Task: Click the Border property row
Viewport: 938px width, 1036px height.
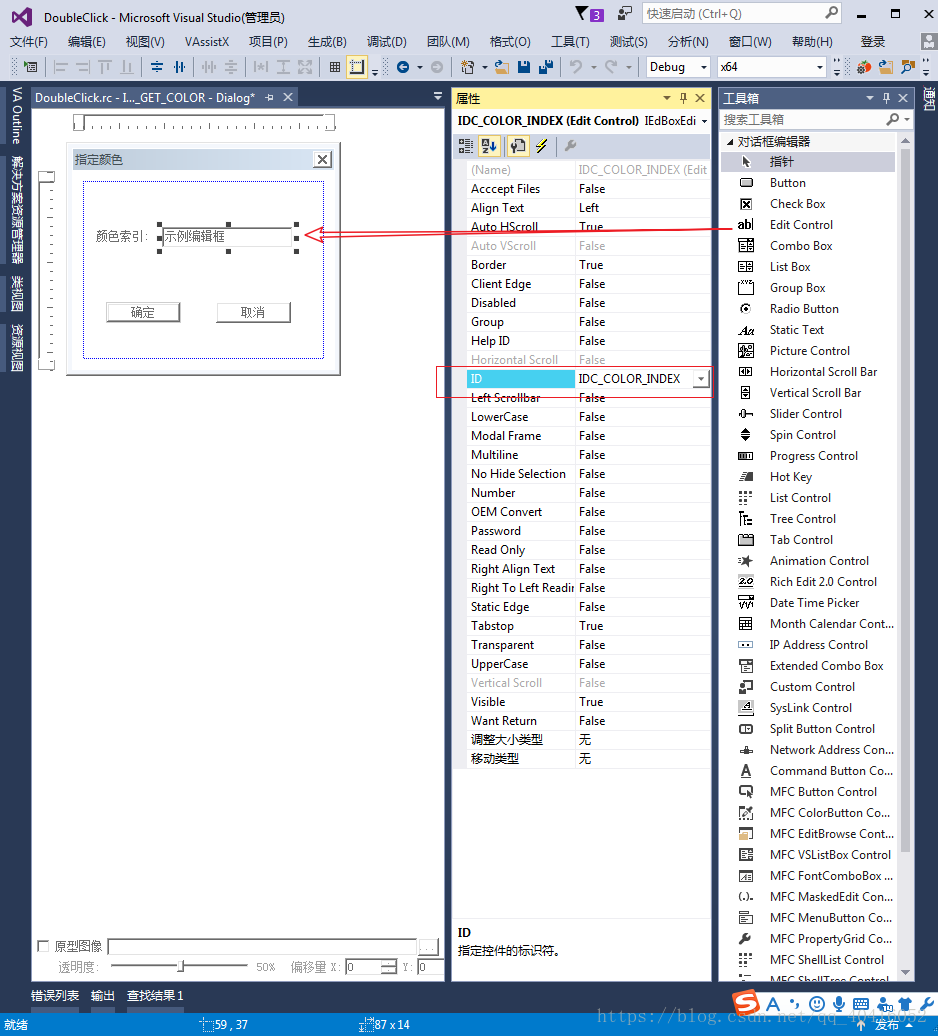Action: point(587,265)
